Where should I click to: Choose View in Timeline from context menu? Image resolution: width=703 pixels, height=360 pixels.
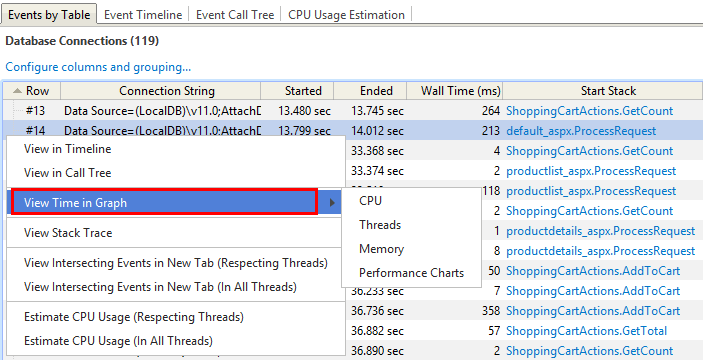[x=68, y=149]
